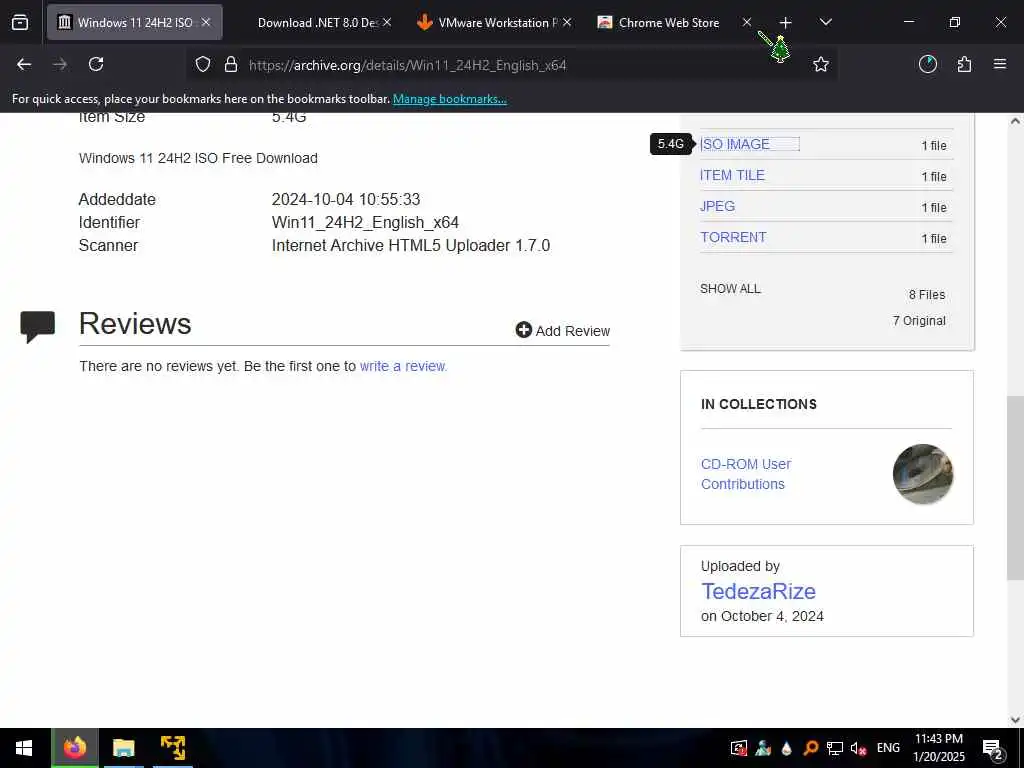
Task: Select Windows 11 24H2 ISO Free Download text
Action: tap(198, 158)
